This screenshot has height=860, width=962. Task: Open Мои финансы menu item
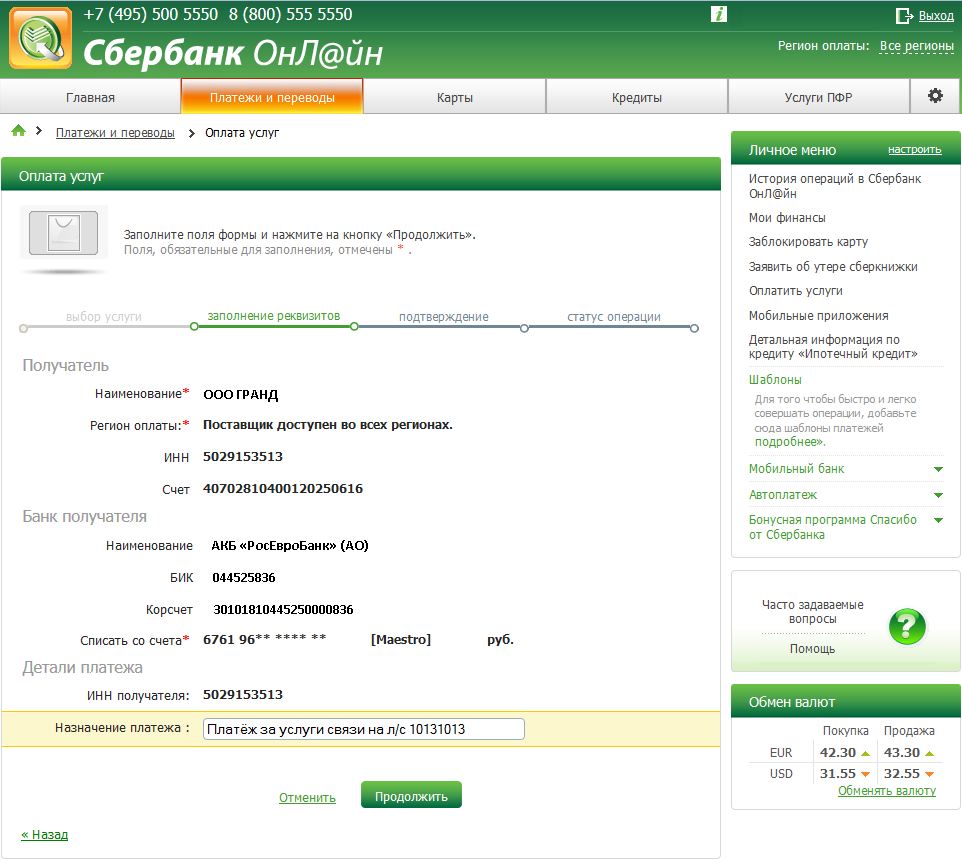(787, 218)
